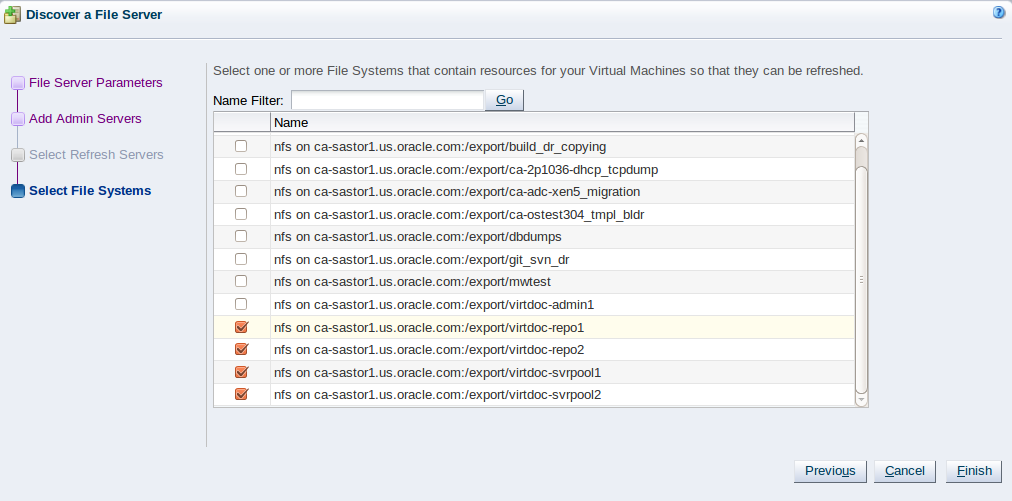Click the Discover a File Server title icon
The height and width of the screenshot is (501, 1012).
[12, 14]
